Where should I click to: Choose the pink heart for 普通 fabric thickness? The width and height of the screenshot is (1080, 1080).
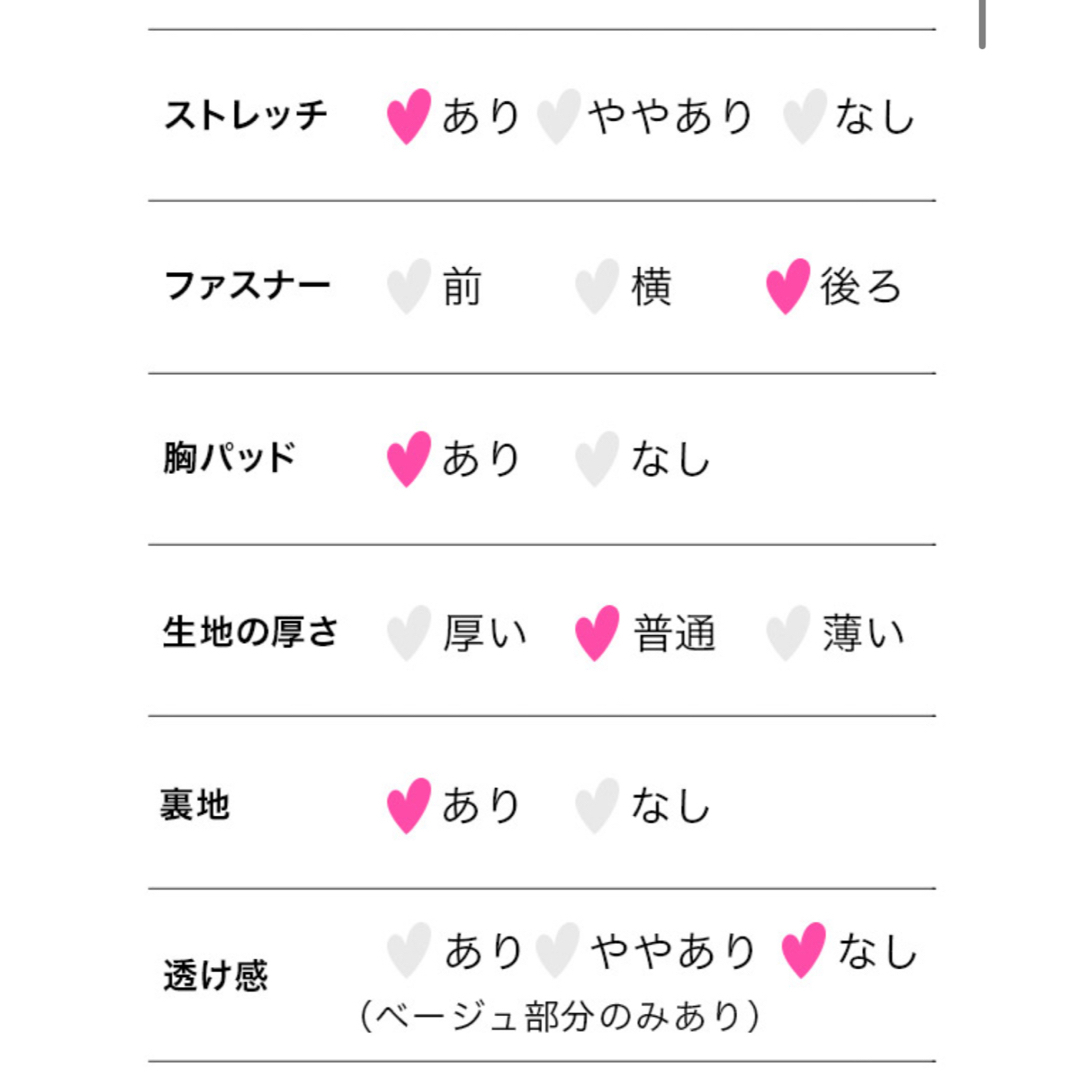tap(597, 633)
